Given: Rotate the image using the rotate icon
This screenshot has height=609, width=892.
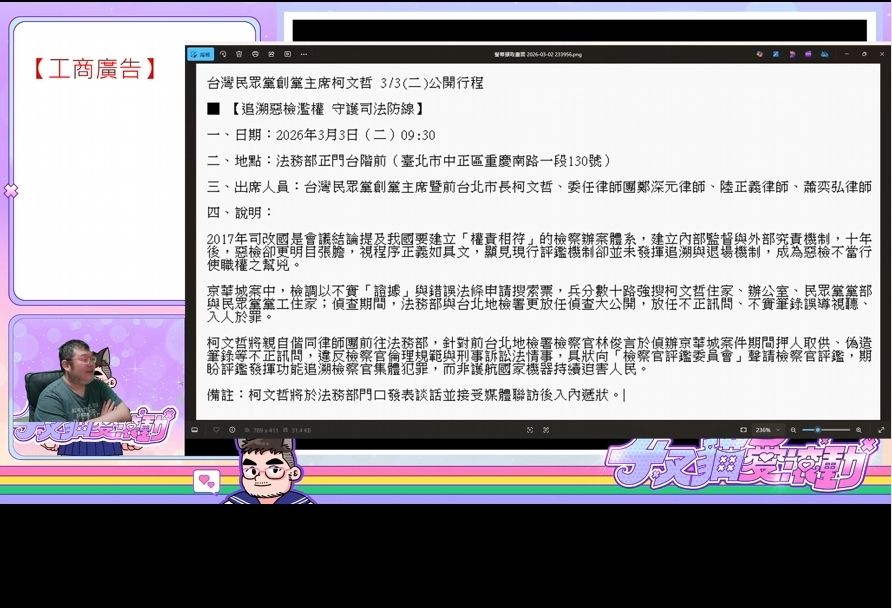Looking at the screenshot, I should pyautogui.click(x=223, y=54).
